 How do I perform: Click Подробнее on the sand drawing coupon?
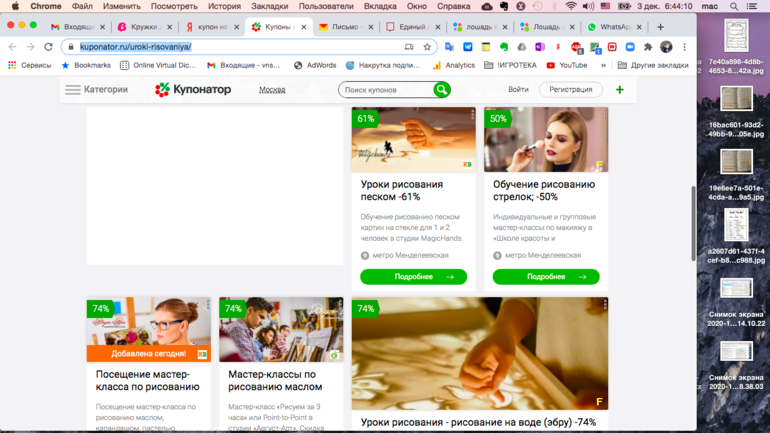point(413,277)
